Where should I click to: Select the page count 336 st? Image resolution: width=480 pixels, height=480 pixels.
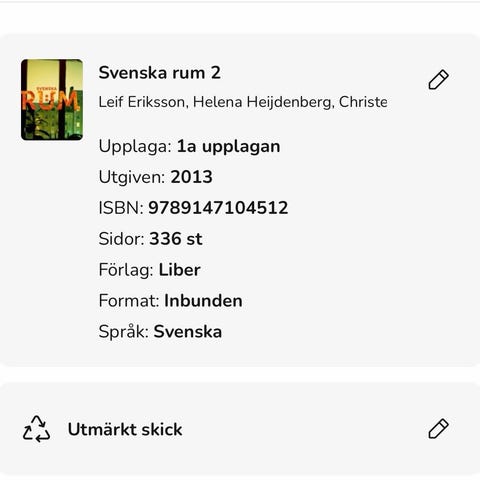176,239
